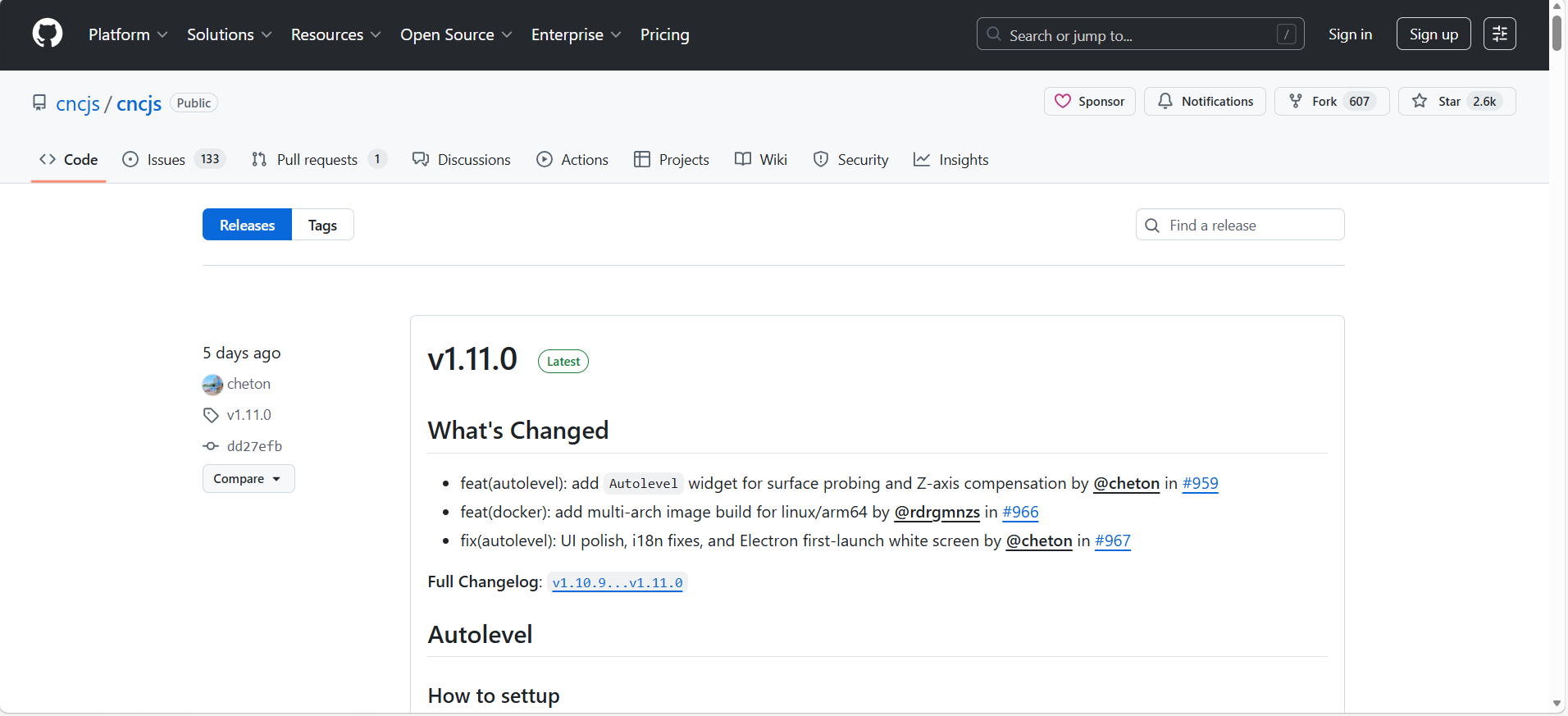This screenshot has height=716, width=1568.
Task: Click the heart Sponsor button
Action: coord(1089,102)
